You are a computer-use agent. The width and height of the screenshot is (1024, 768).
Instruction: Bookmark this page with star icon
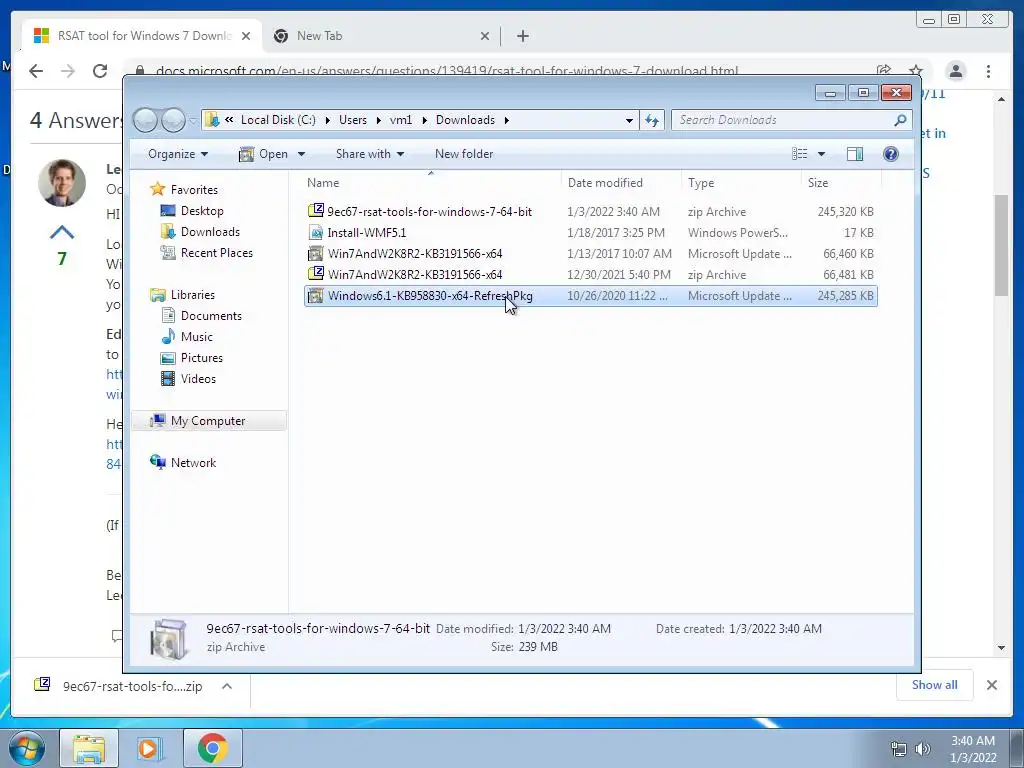(916, 71)
